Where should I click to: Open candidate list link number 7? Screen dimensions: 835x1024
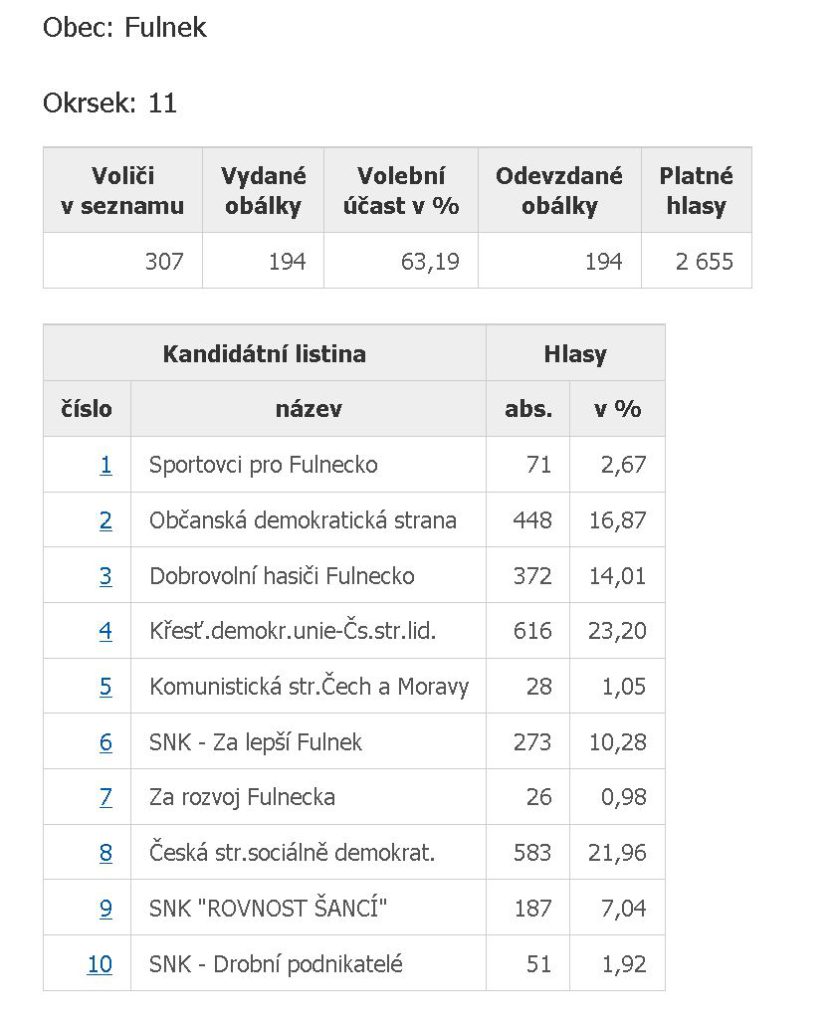coord(106,797)
